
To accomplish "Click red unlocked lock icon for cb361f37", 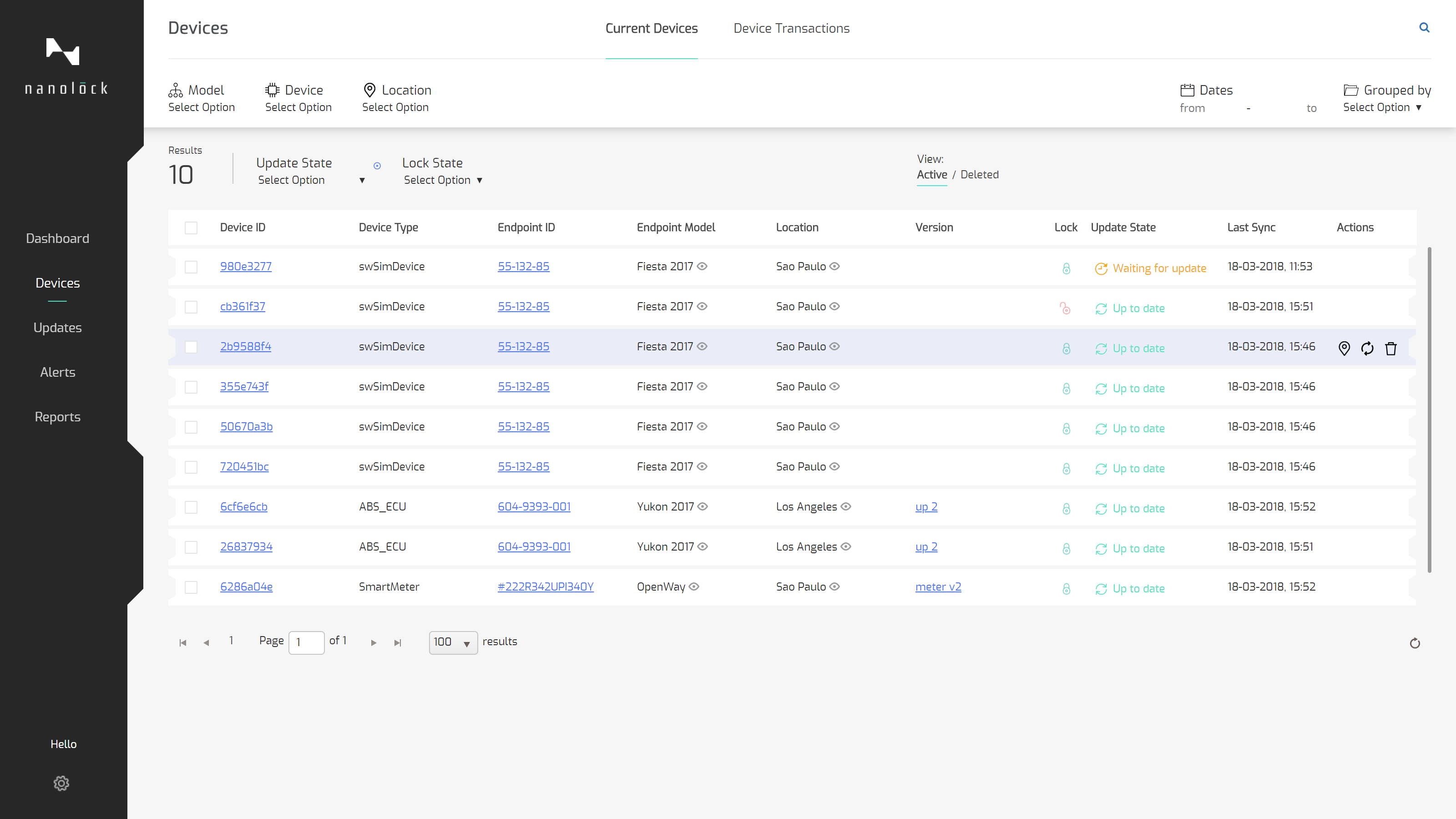I will 1065,308.
